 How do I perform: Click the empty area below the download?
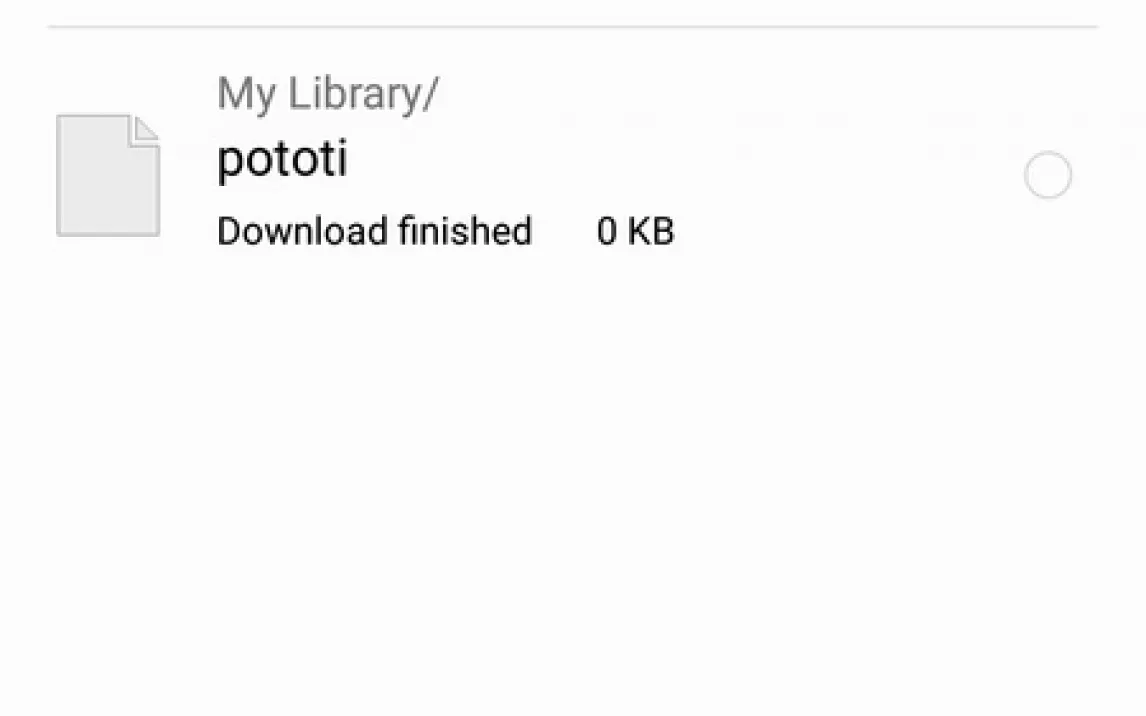point(572,480)
